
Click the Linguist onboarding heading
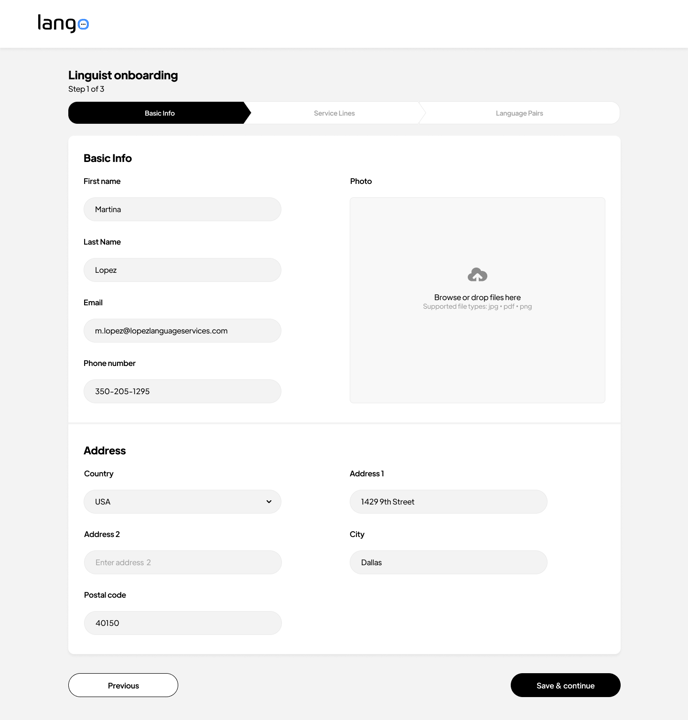pos(123,75)
